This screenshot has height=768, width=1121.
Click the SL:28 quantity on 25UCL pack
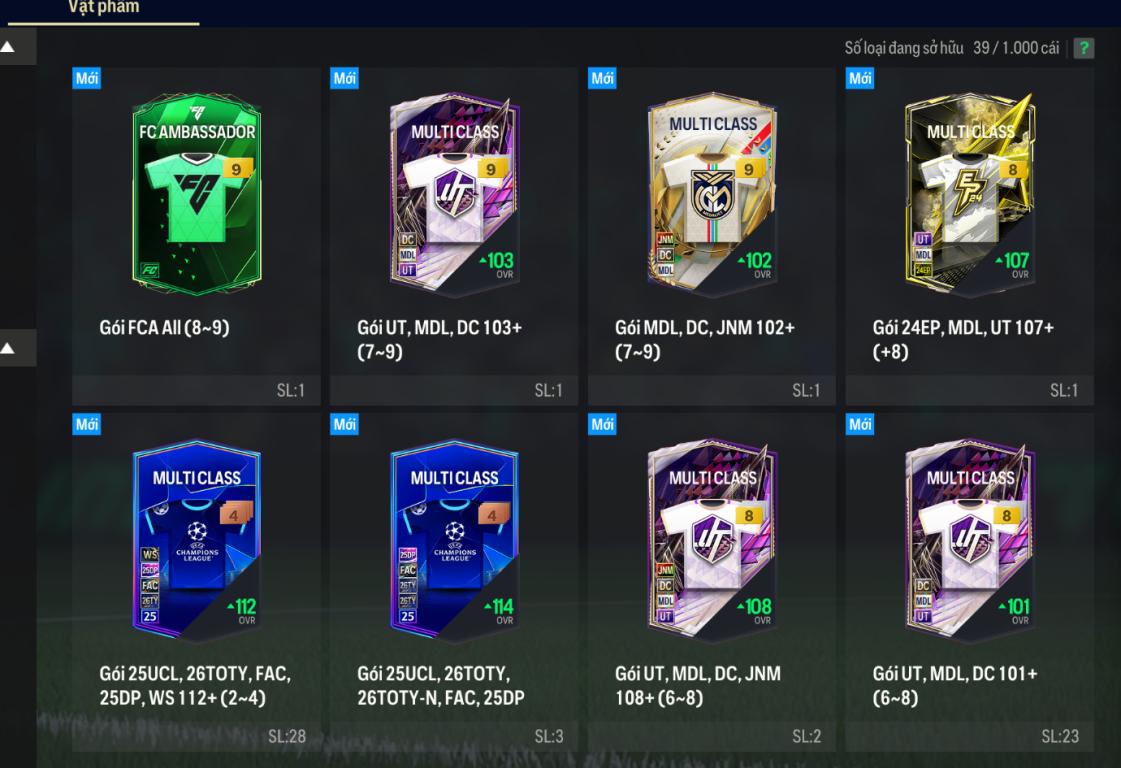coord(287,737)
